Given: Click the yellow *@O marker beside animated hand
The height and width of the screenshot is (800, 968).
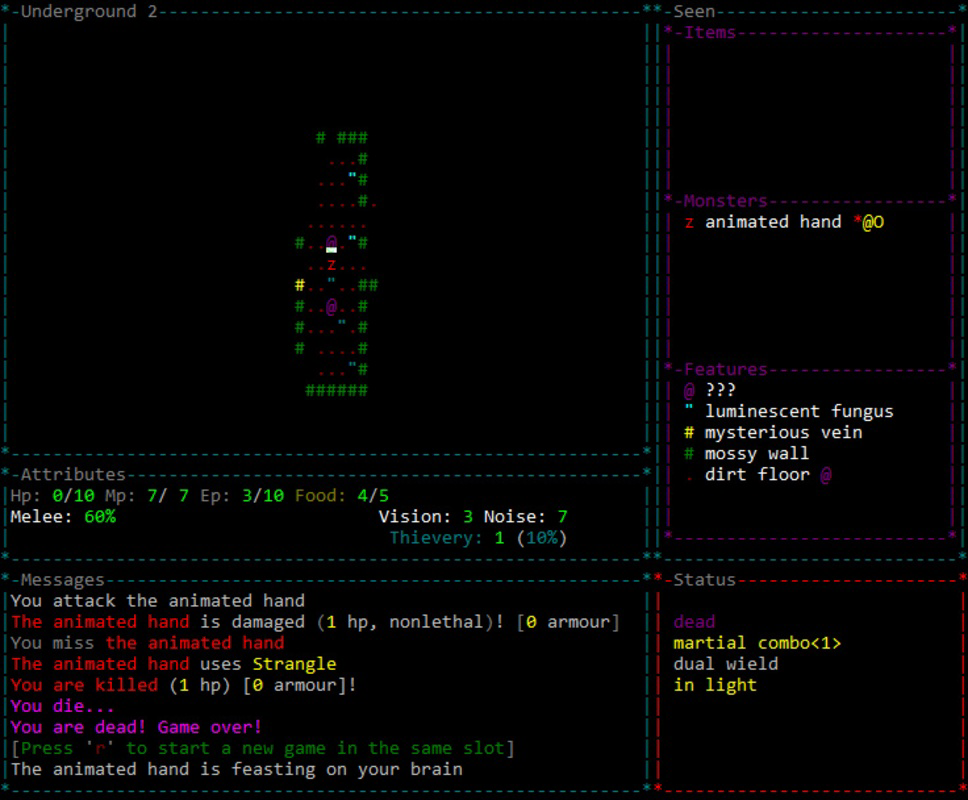Looking at the screenshot, I should (869, 222).
